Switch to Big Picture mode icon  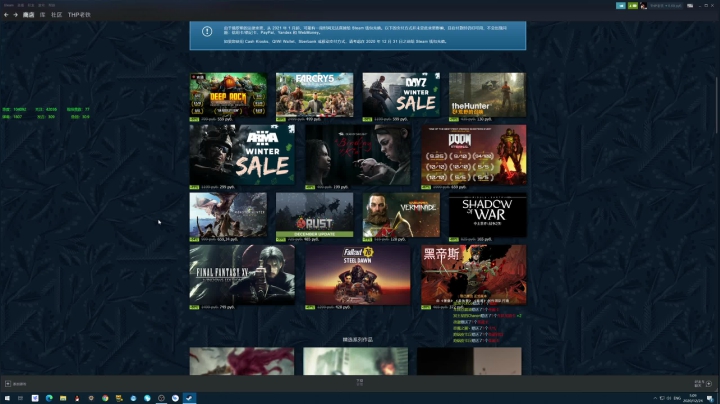point(690,6)
